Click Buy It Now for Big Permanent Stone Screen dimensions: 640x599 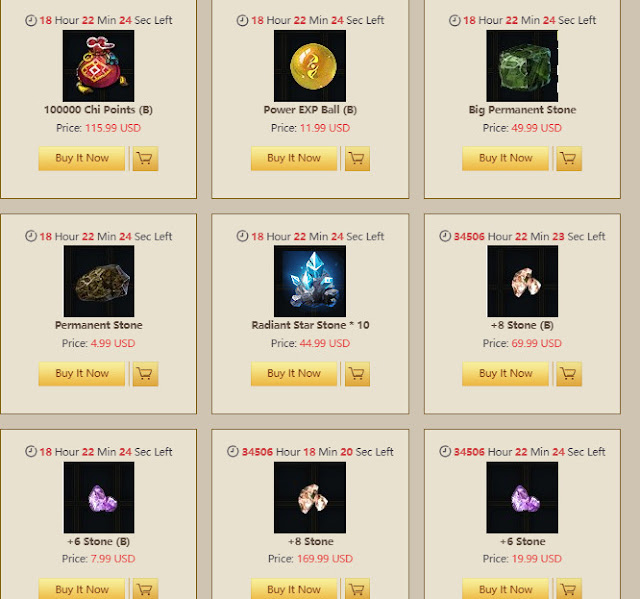[505, 158]
